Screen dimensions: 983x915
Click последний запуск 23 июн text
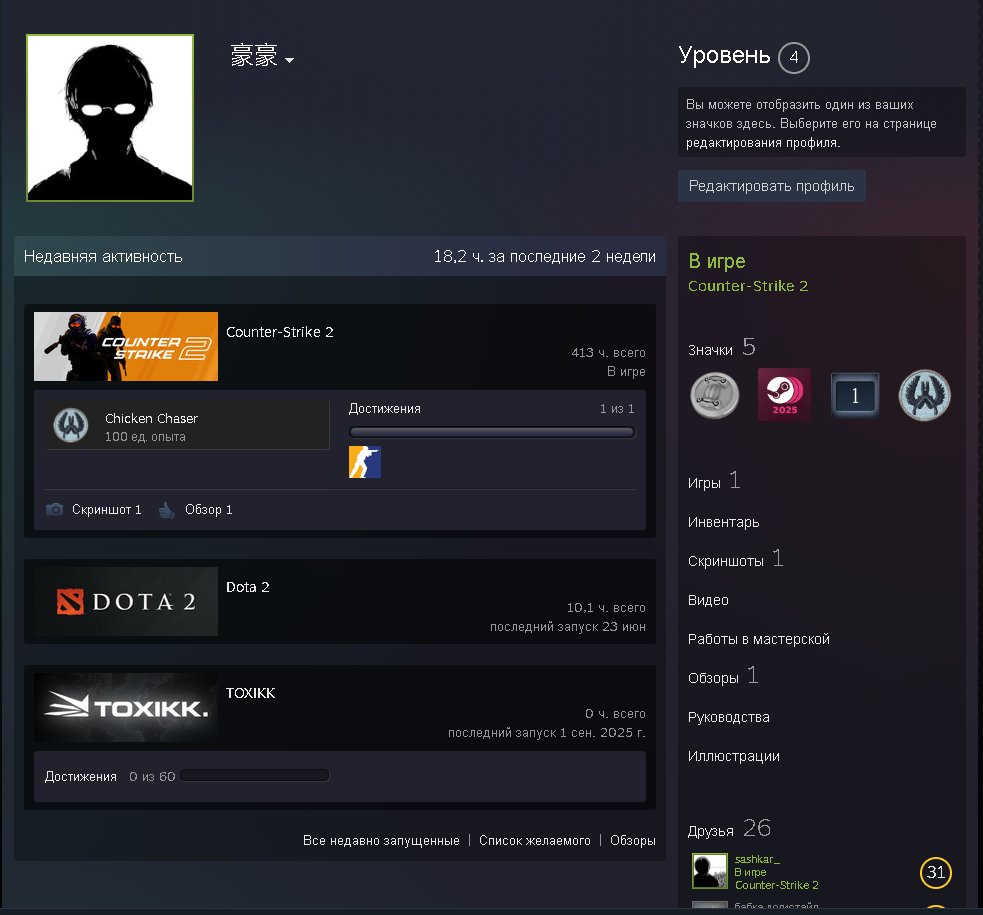click(x=567, y=627)
